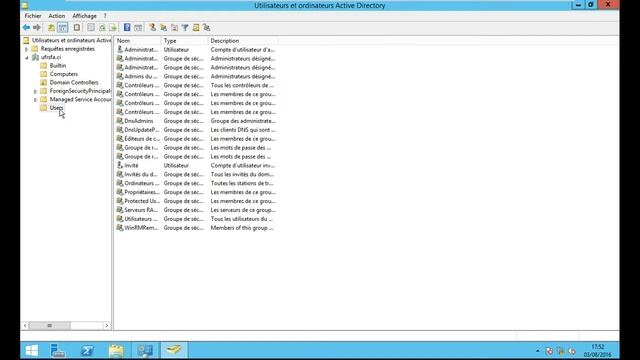Select the 'WinRMRem...' group row
The width and height of the screenshot is (640, 360).
(x=196, y=228)
